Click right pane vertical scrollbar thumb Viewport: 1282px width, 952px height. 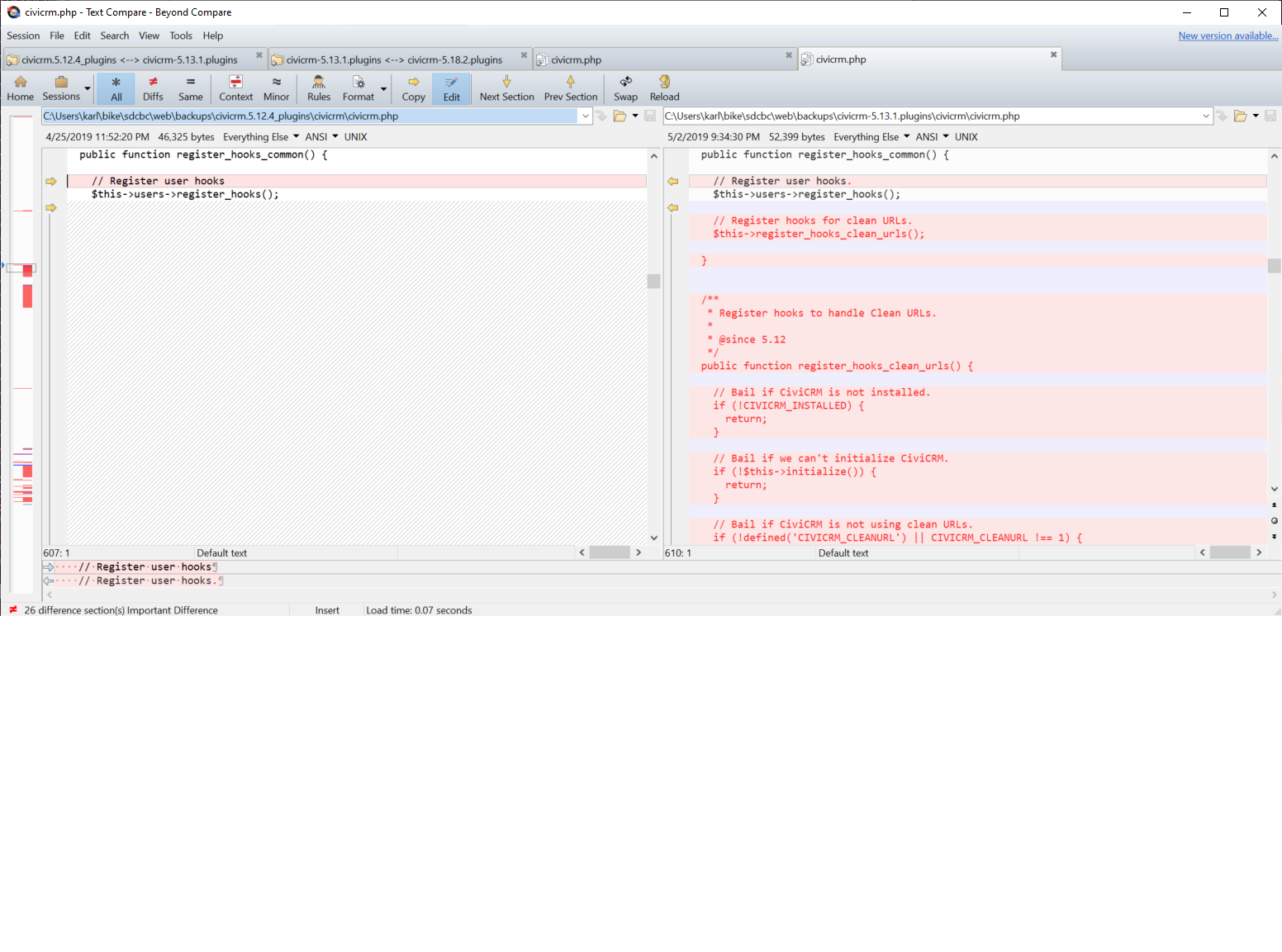point(1275,265)
